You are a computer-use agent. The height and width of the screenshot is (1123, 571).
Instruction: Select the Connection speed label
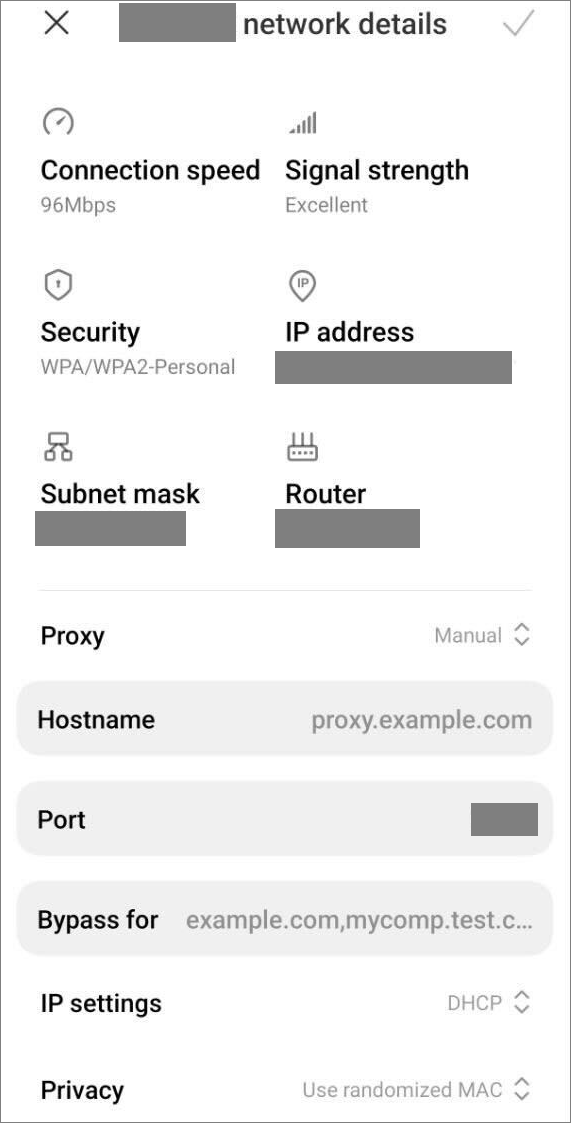(x=150, y=170)
